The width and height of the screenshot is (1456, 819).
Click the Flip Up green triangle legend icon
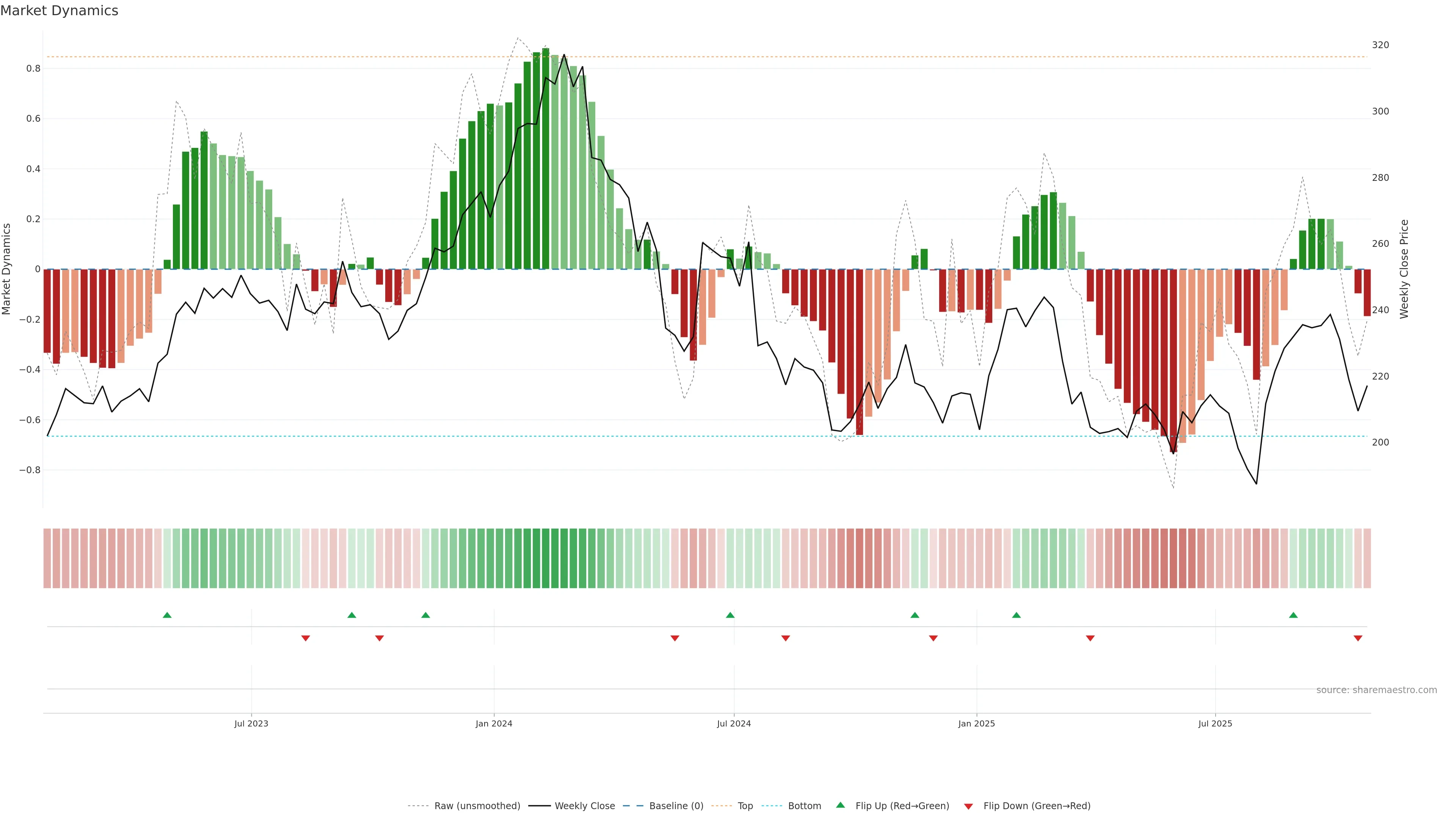pyautogui.click(x=841, y=805)
